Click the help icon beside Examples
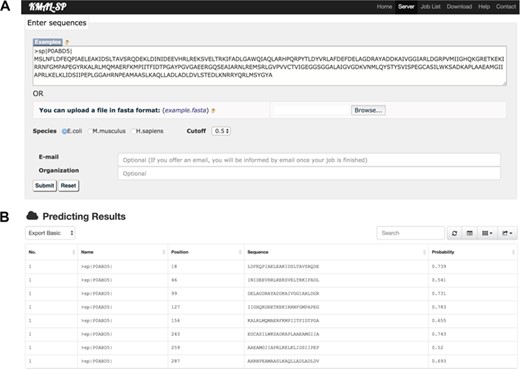 coord(67,42)
